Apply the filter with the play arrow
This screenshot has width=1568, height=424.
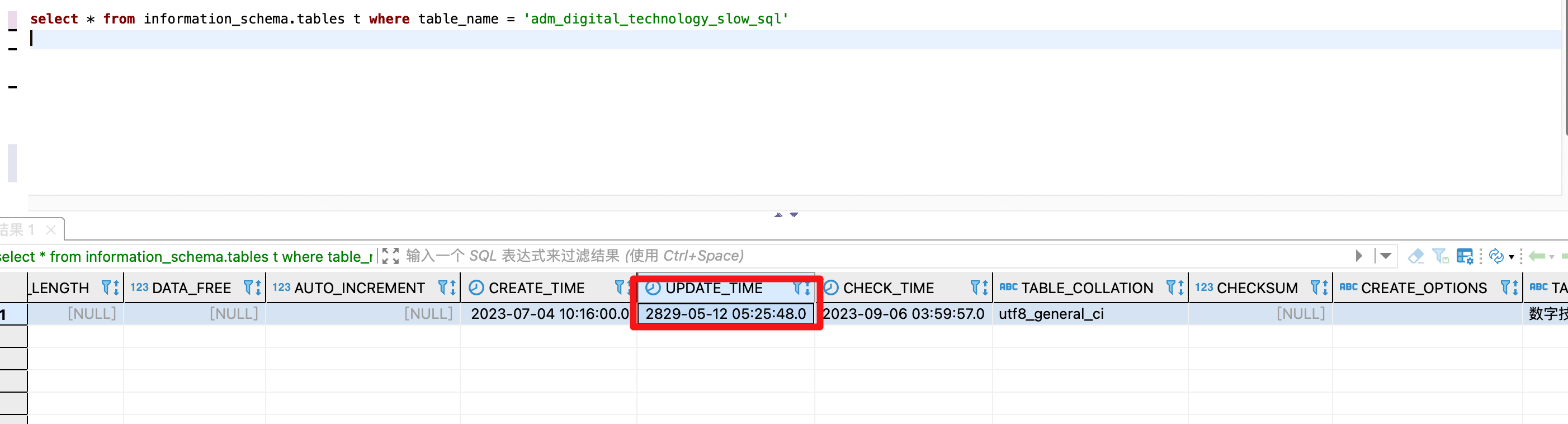(1359, 256)
